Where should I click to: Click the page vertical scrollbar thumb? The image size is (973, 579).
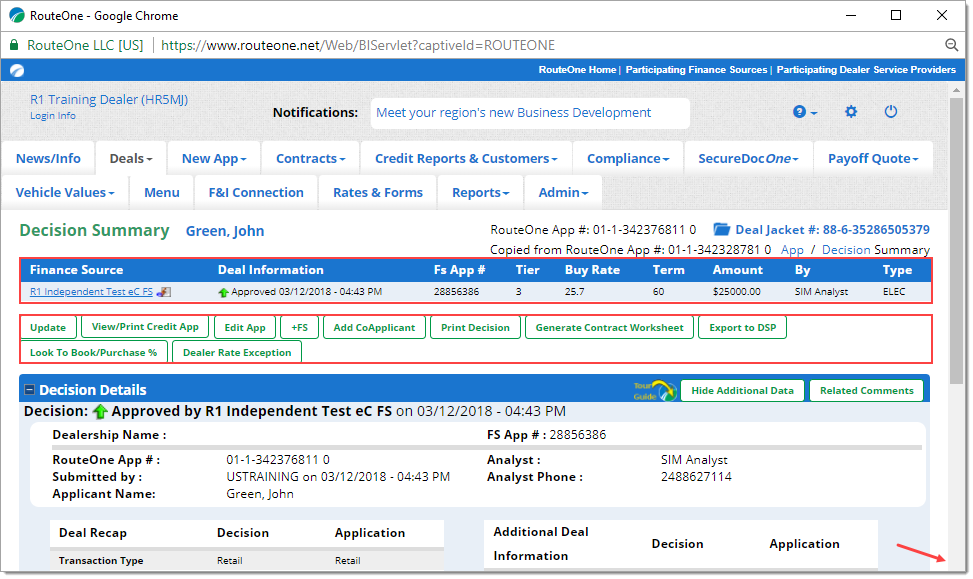point(956,242)
